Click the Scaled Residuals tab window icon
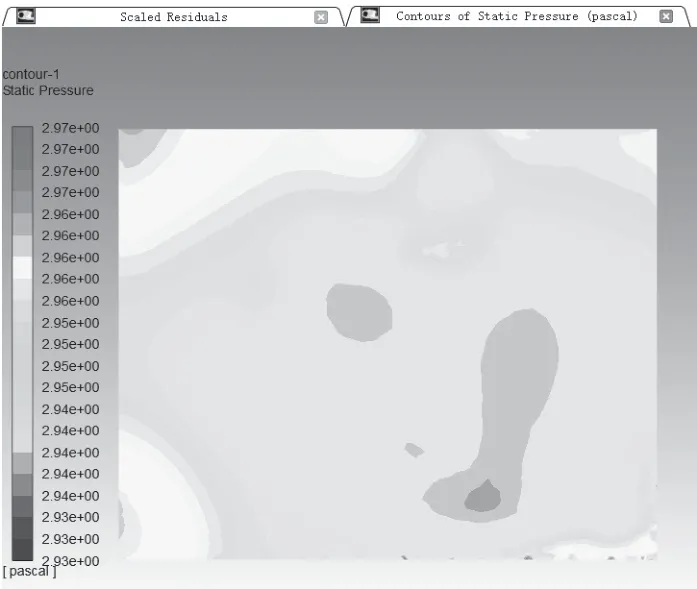697x589 pixels. [26, 16]
